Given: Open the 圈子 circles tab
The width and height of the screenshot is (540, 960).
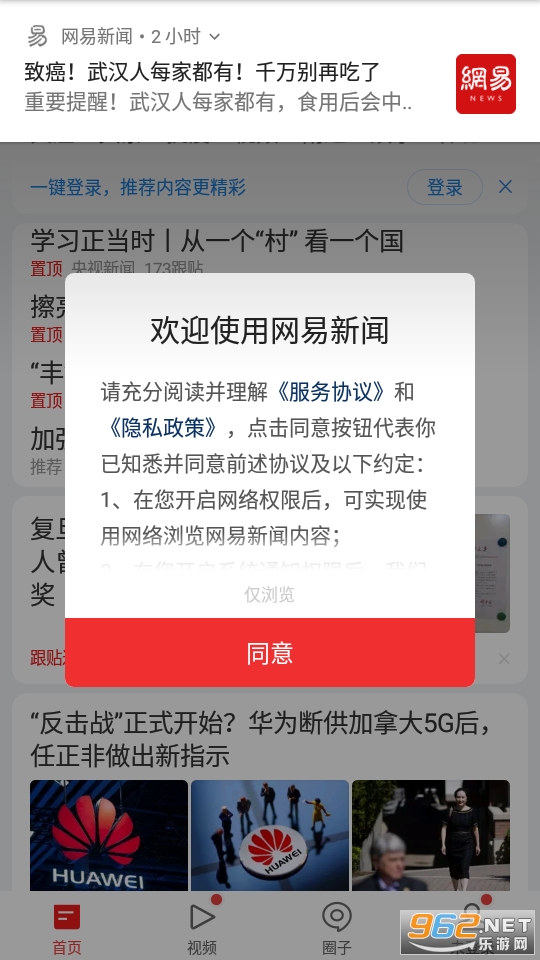Looking at the screenshot, I should [x=337, y=929].
